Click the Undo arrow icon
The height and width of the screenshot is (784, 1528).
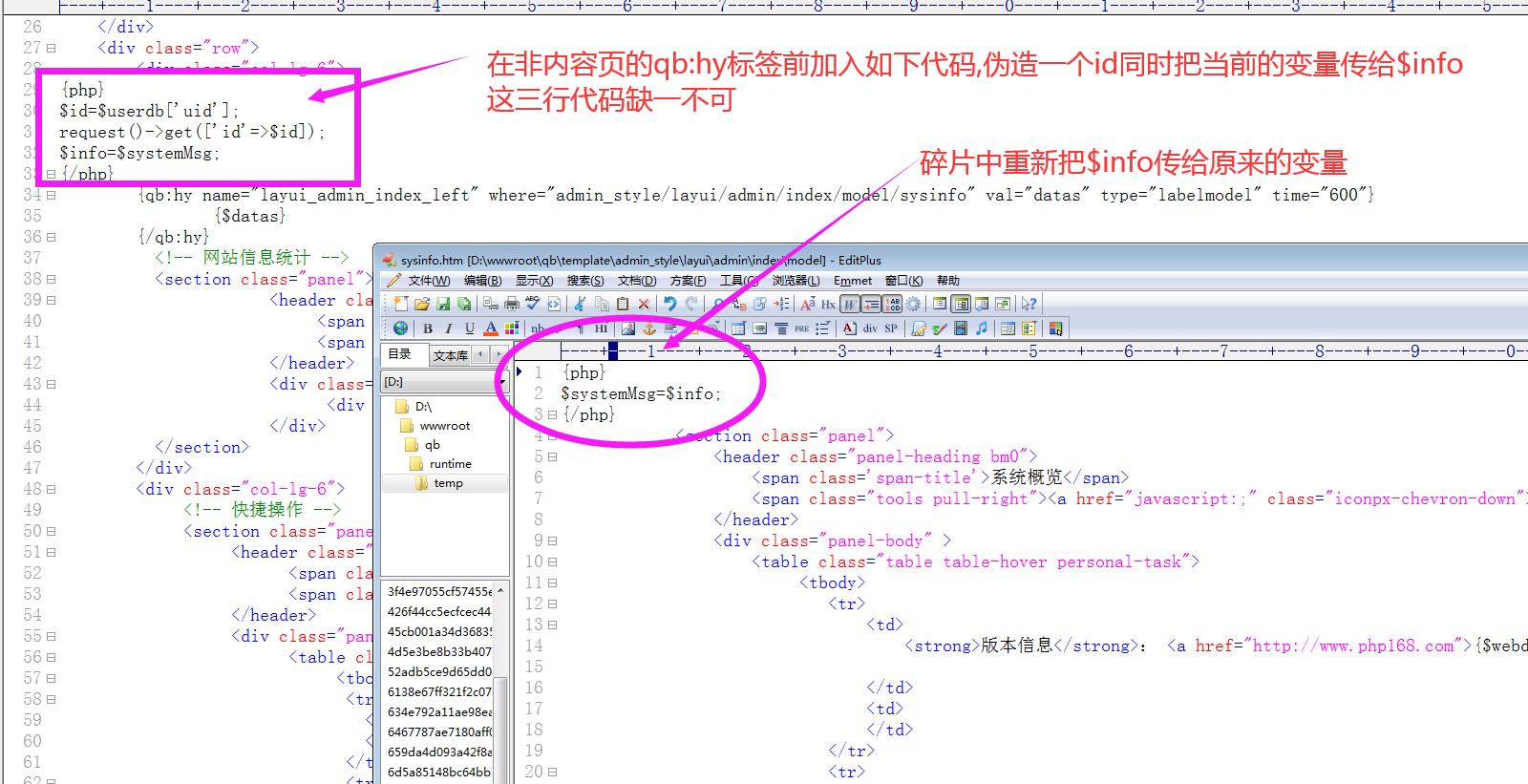pyautogui.click(x=669, y=304)
